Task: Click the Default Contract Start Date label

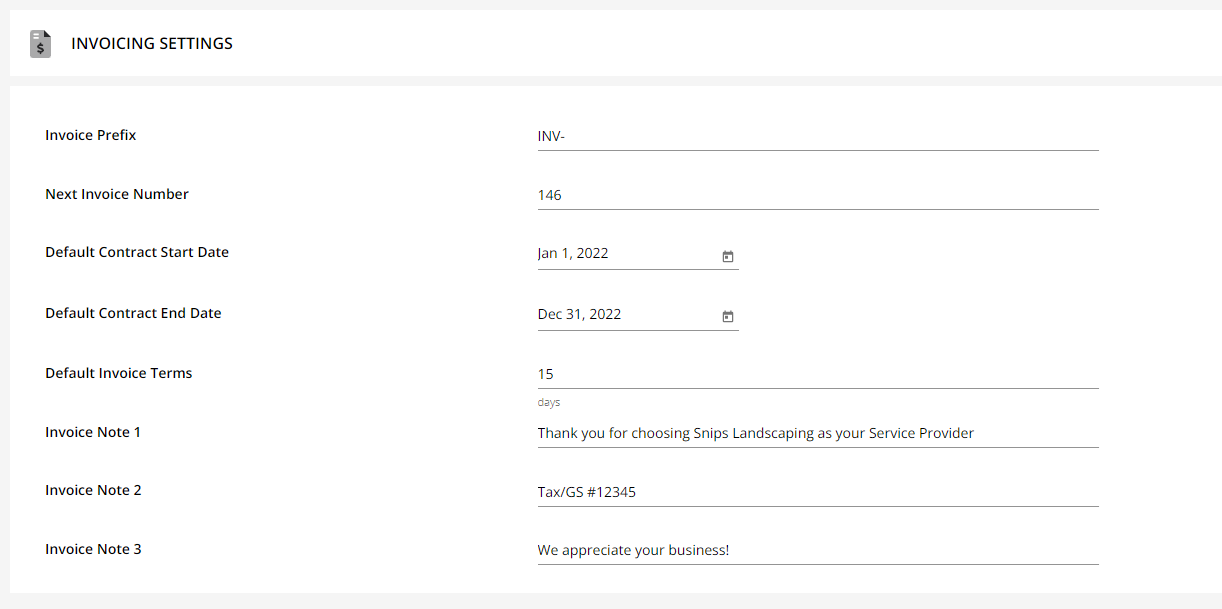Action: point(136,252)
